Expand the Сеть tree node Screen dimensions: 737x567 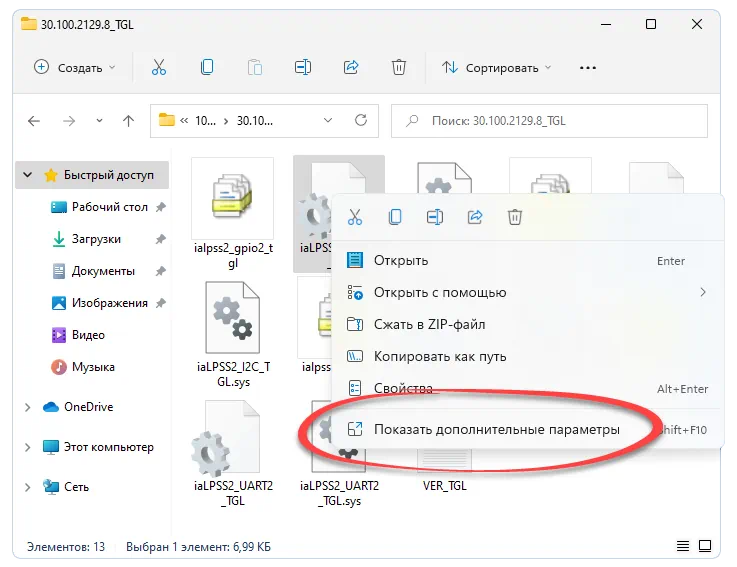tap(28, 487)
